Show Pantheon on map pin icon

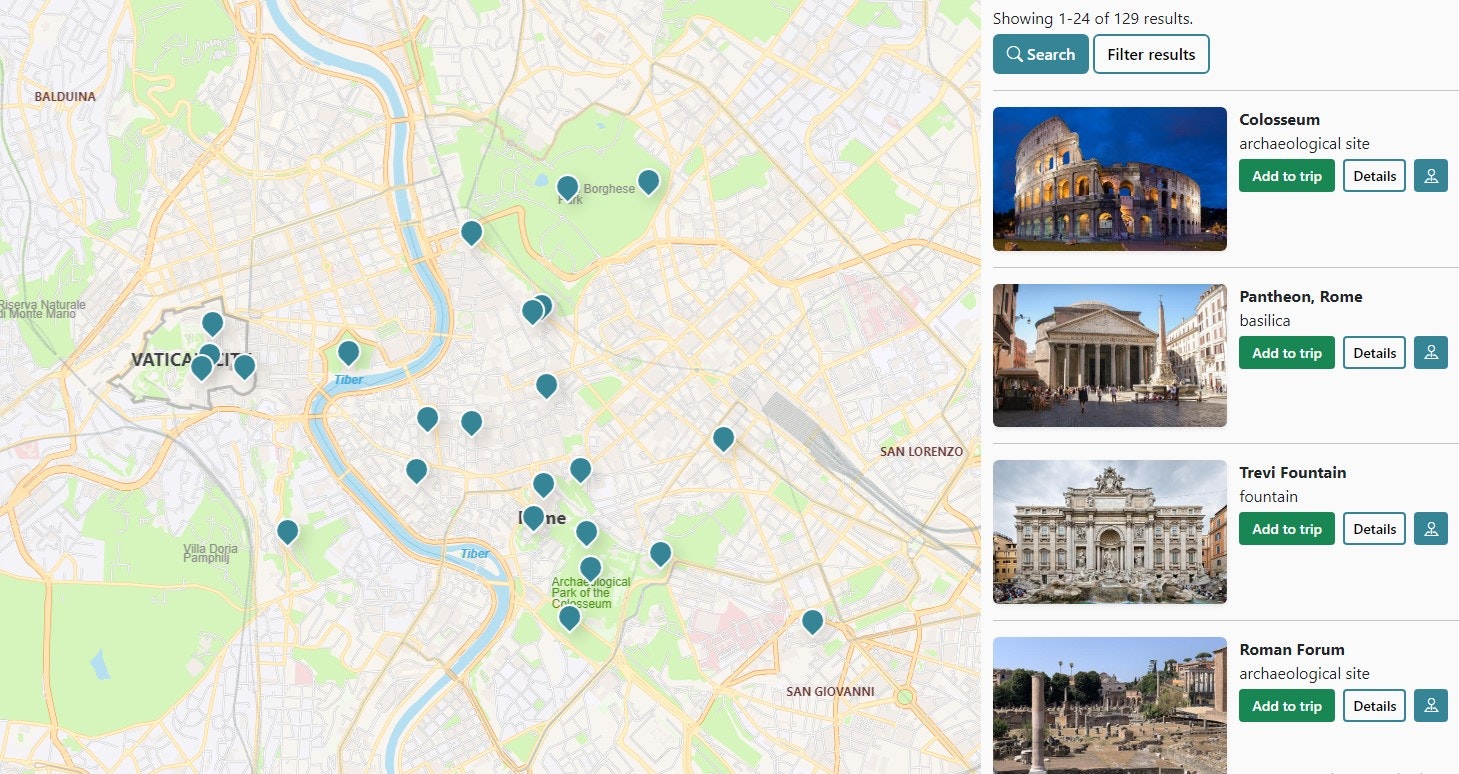point(1430,353)
